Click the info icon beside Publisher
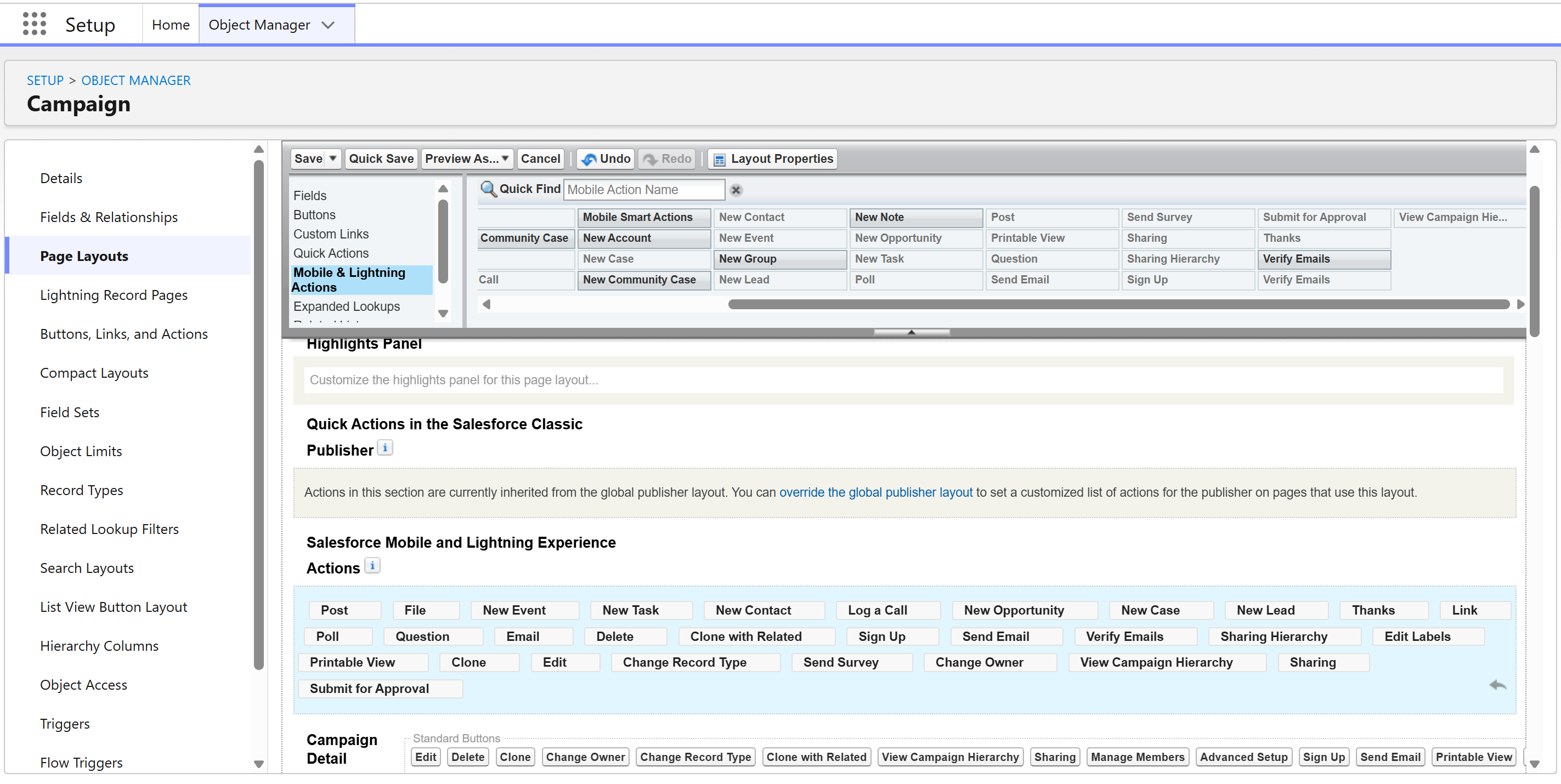1561x784 pixels. 385,448
